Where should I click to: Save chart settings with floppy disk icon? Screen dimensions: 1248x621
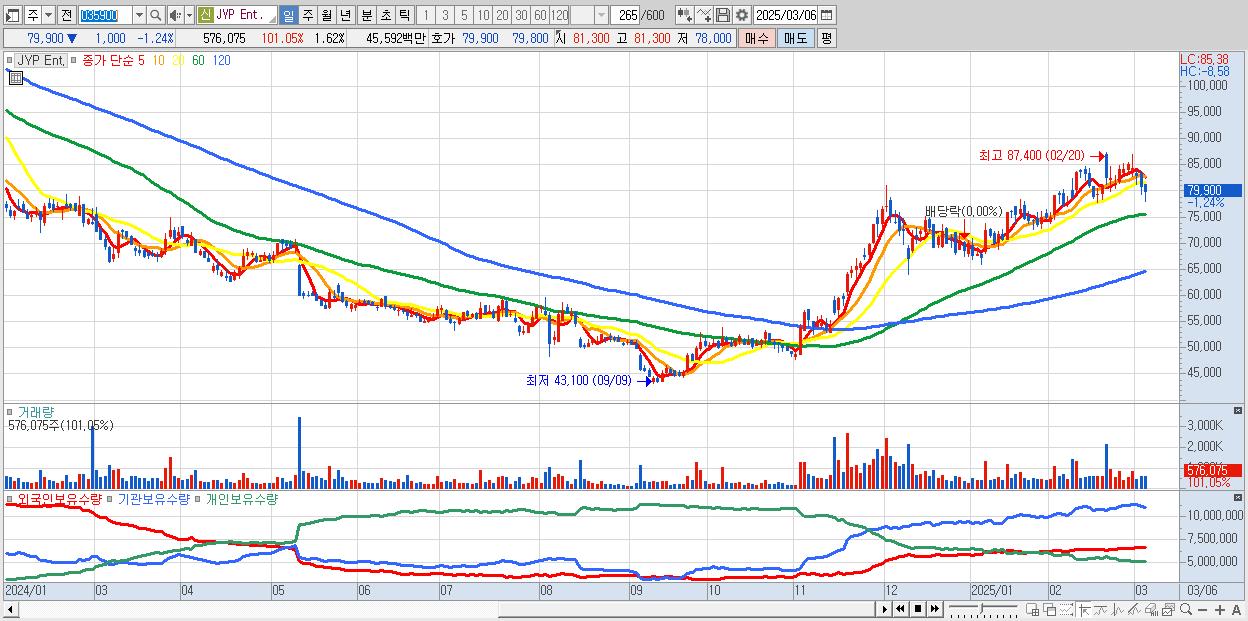723,15
